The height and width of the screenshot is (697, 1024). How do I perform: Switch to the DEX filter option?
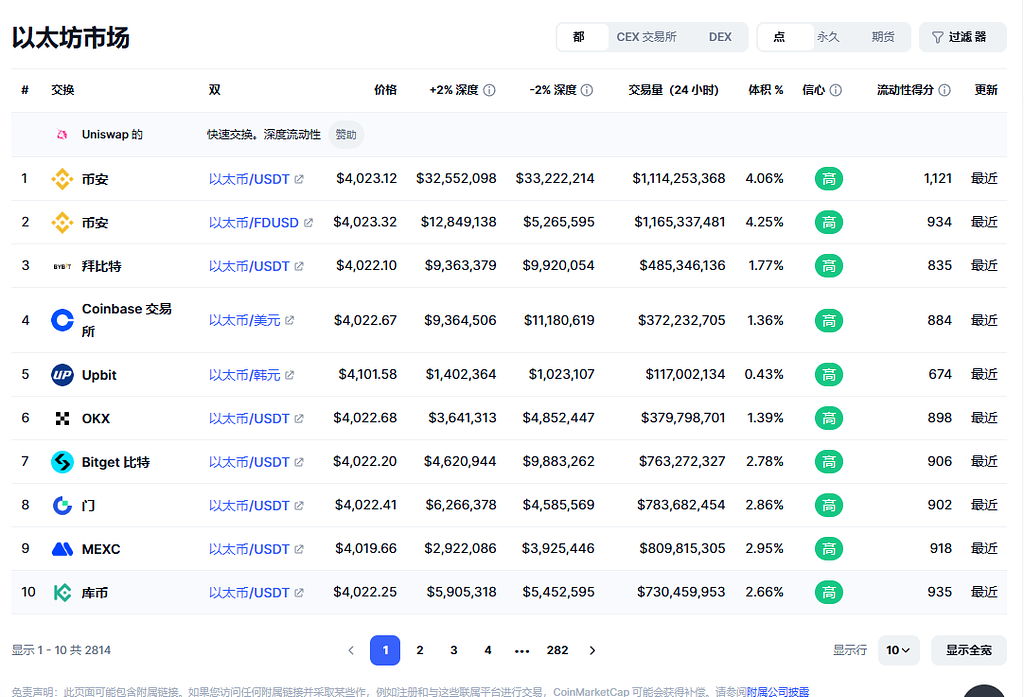[x=720, y=37]
